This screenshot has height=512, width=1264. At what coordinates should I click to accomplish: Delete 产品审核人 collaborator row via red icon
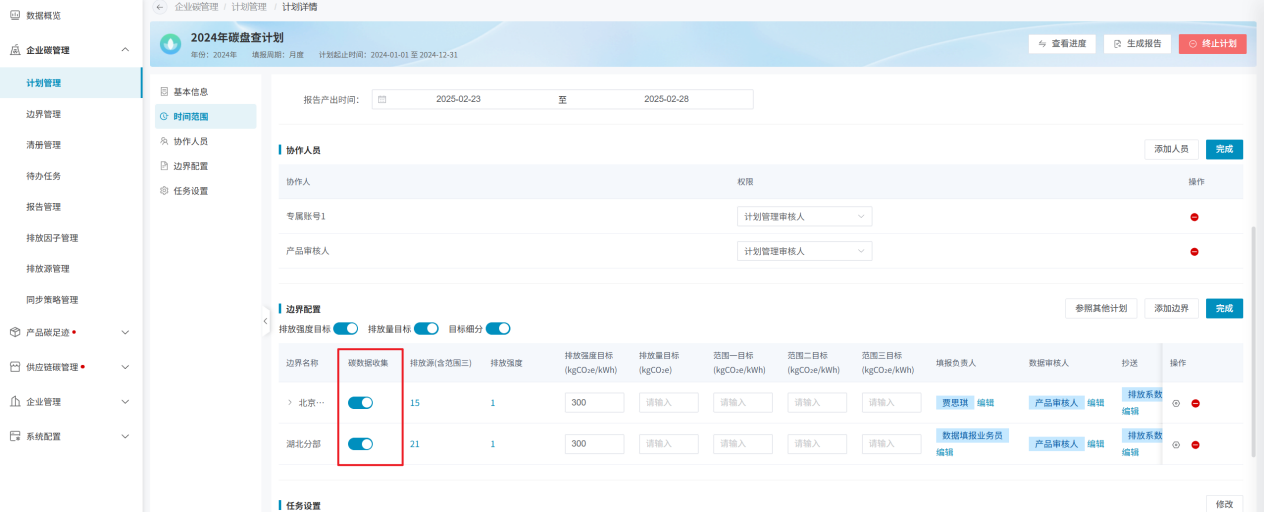pyautogui.click(x=1194, y=251)
